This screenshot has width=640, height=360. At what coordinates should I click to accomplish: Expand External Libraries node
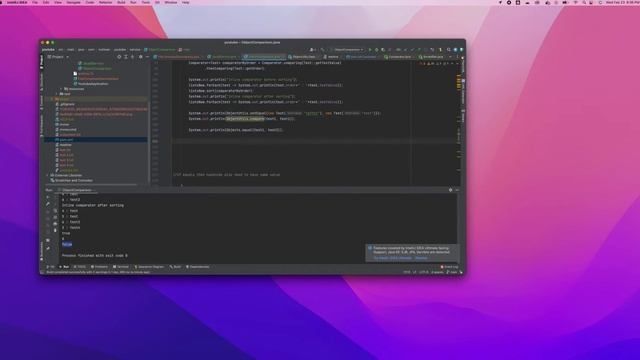pyautogui.click(x=47, y=176)
